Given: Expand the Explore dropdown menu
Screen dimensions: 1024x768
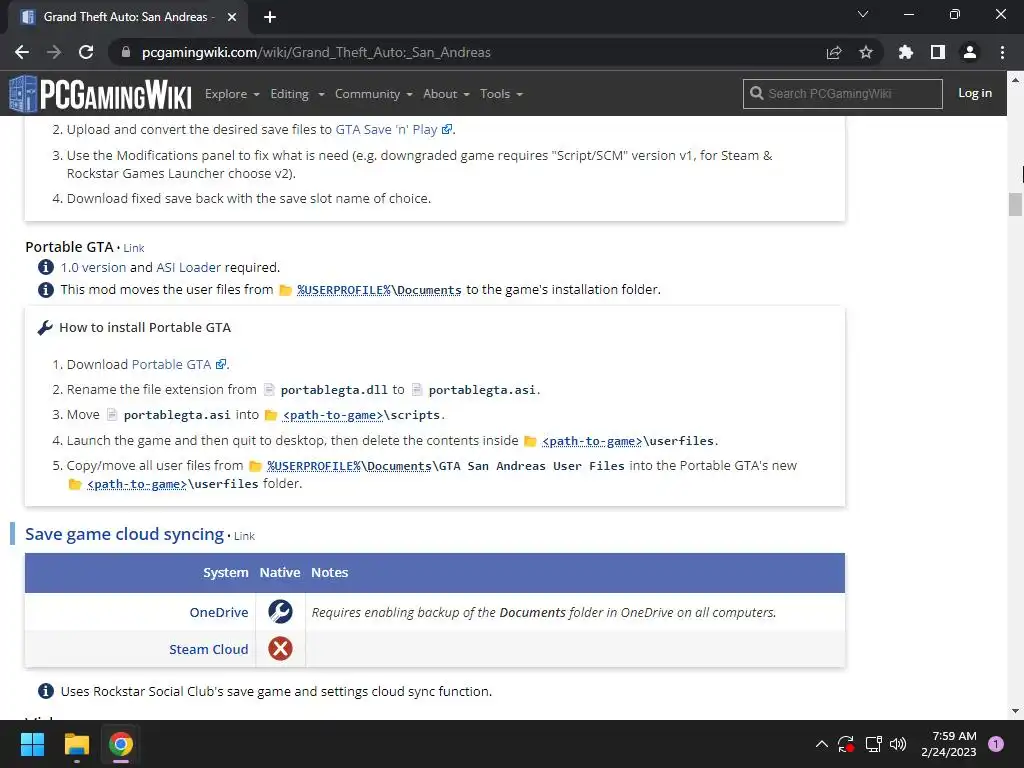Looking at the screenshot, I should click(232, 94).
